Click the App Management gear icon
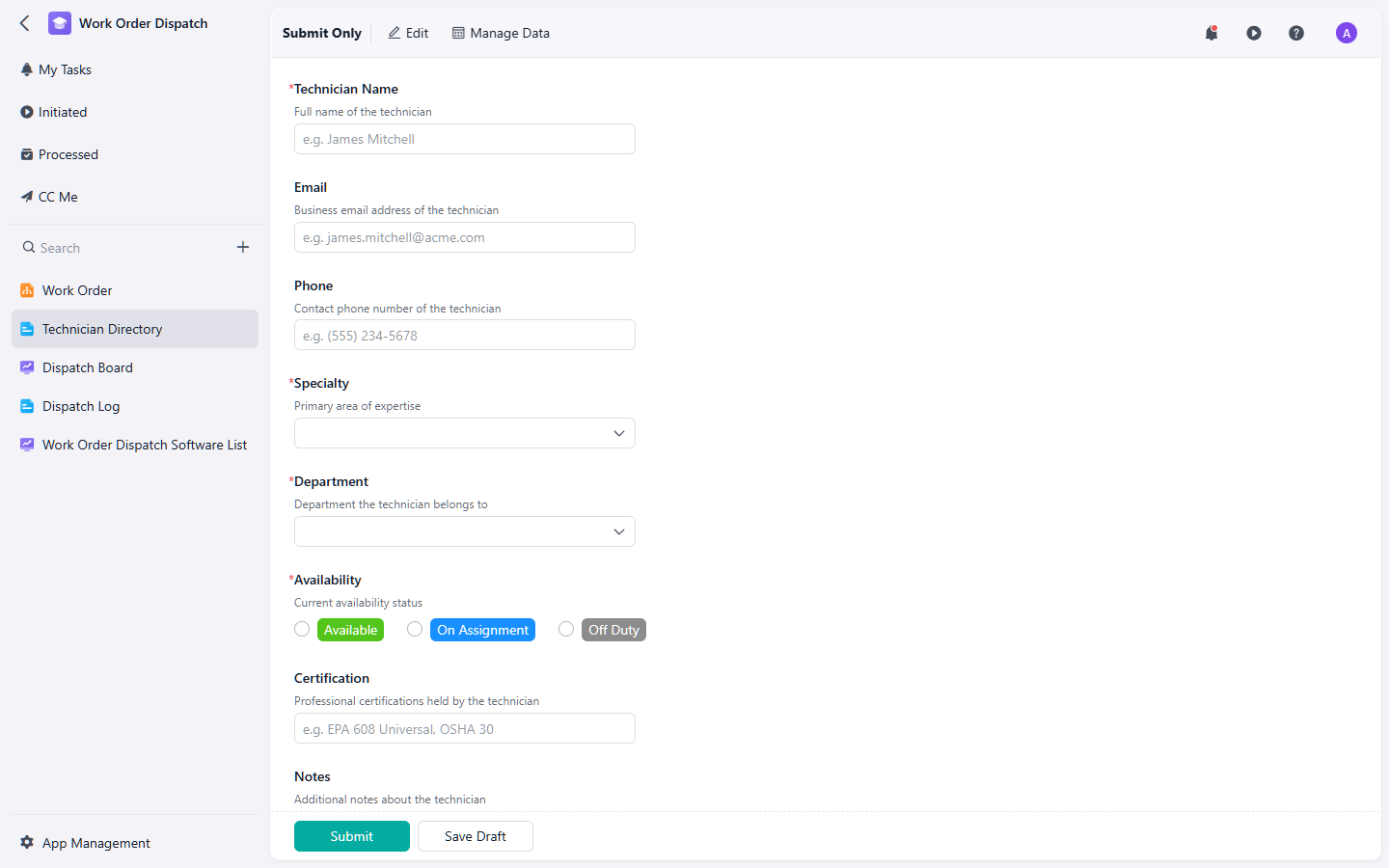The height and width of the screenshot is (868, 1389). point(27,842)
